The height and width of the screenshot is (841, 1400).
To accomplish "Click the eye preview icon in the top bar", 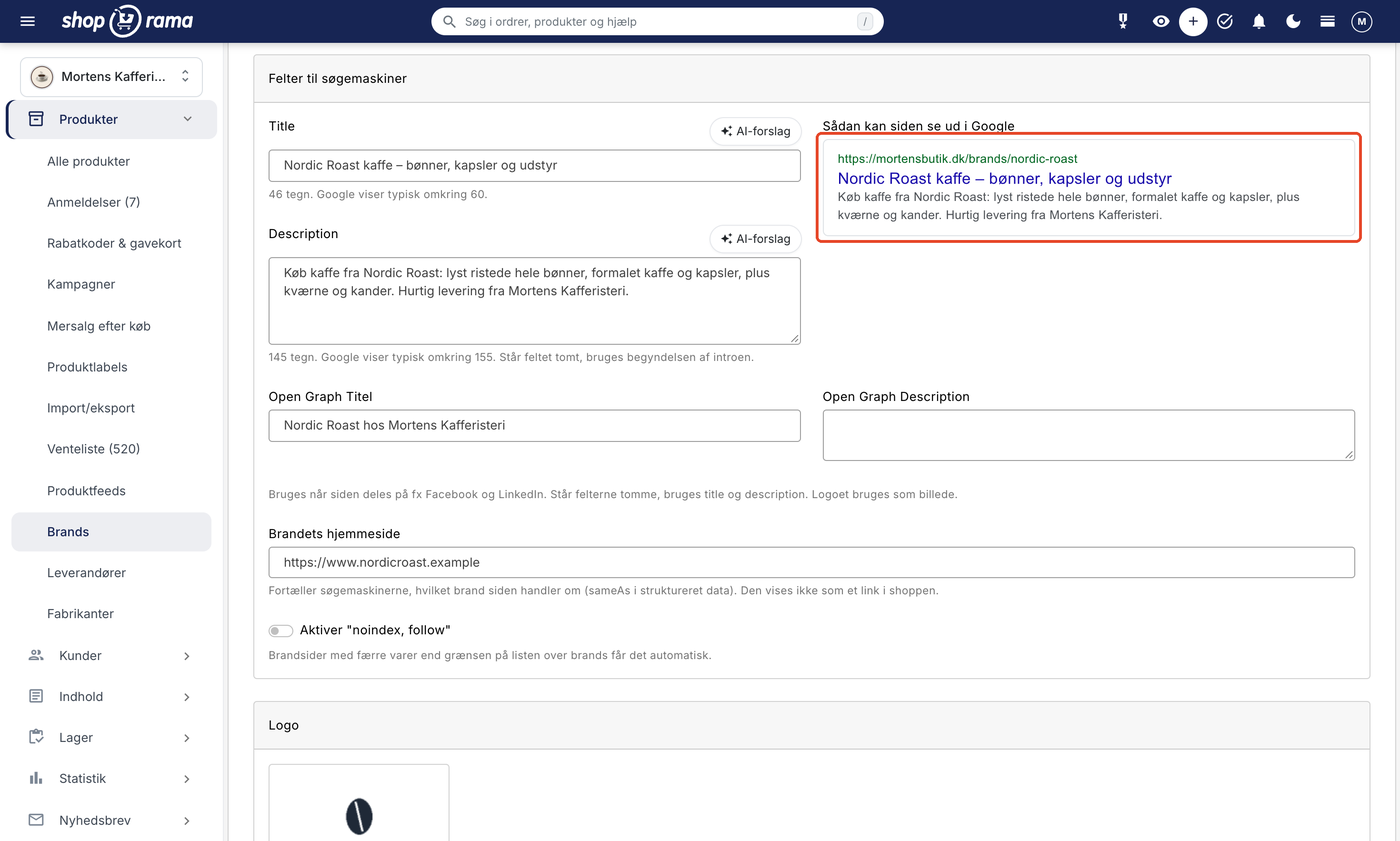I will click(1160, 21).
